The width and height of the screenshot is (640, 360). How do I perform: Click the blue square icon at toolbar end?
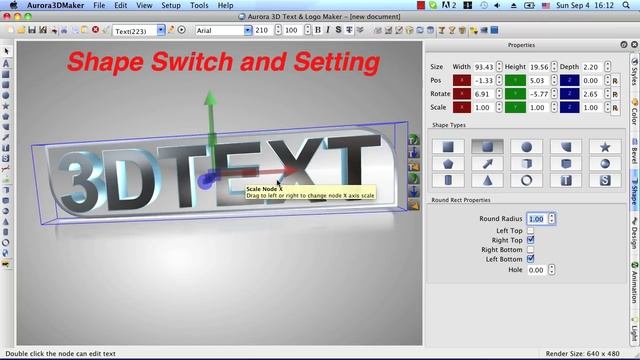coord(494,30)
